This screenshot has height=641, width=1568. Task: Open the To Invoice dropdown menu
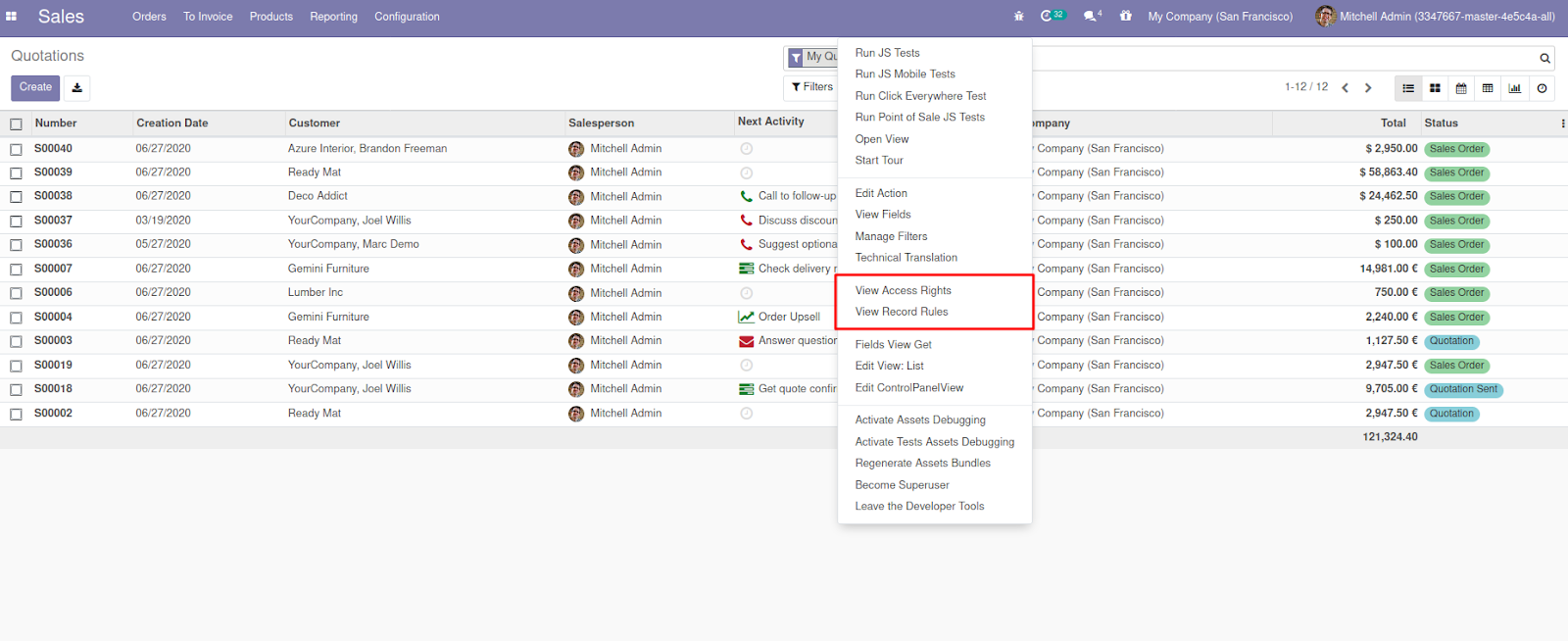tap(208, 17)
